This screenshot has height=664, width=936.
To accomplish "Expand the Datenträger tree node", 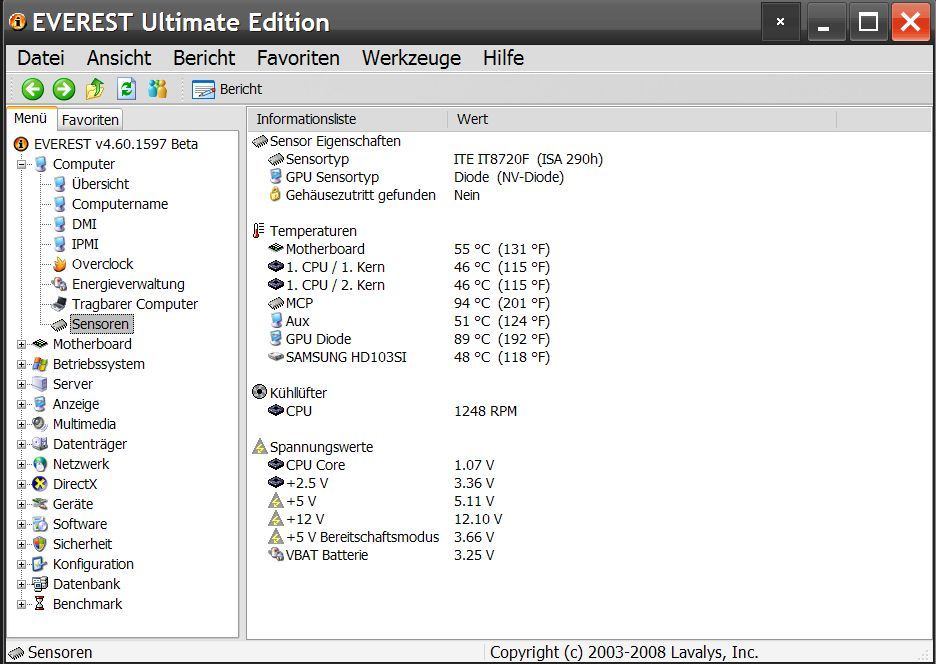I will (21, 444).
